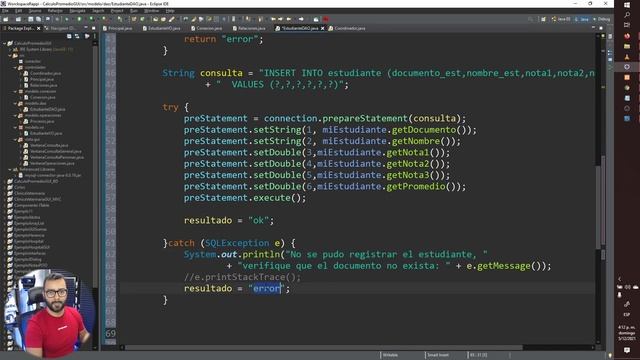Minimize the editor area
Viewport: 640px width, 360px height.
click(593, 28)
